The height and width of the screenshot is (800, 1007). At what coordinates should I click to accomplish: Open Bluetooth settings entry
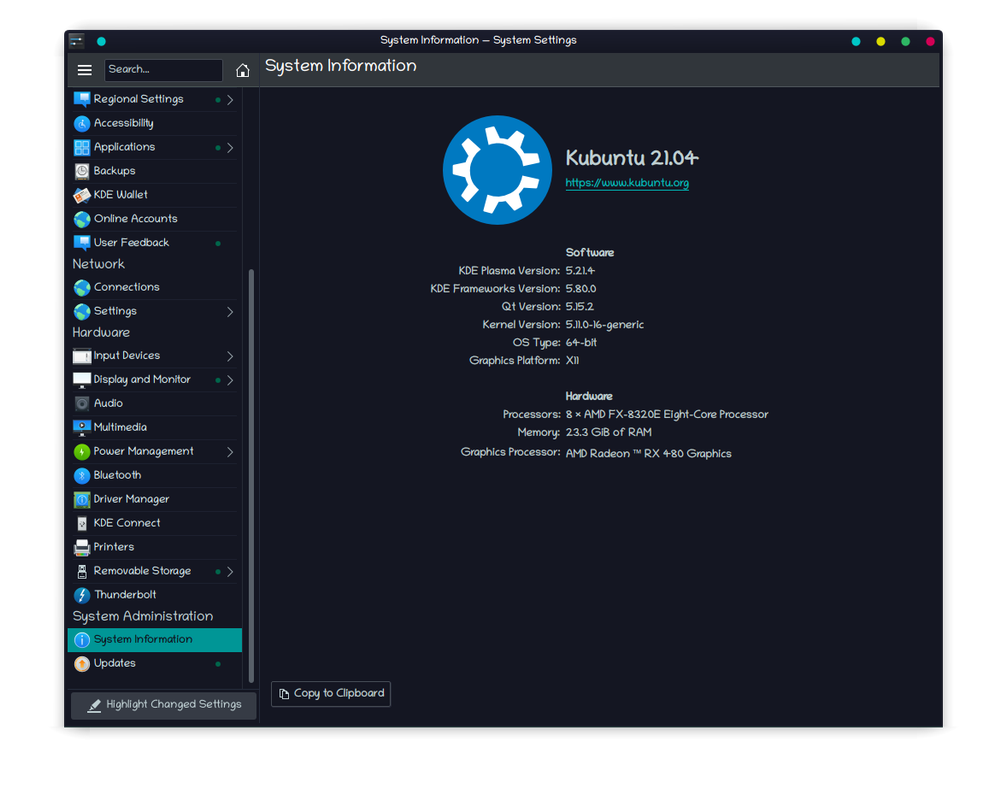(x=155, y=475)
